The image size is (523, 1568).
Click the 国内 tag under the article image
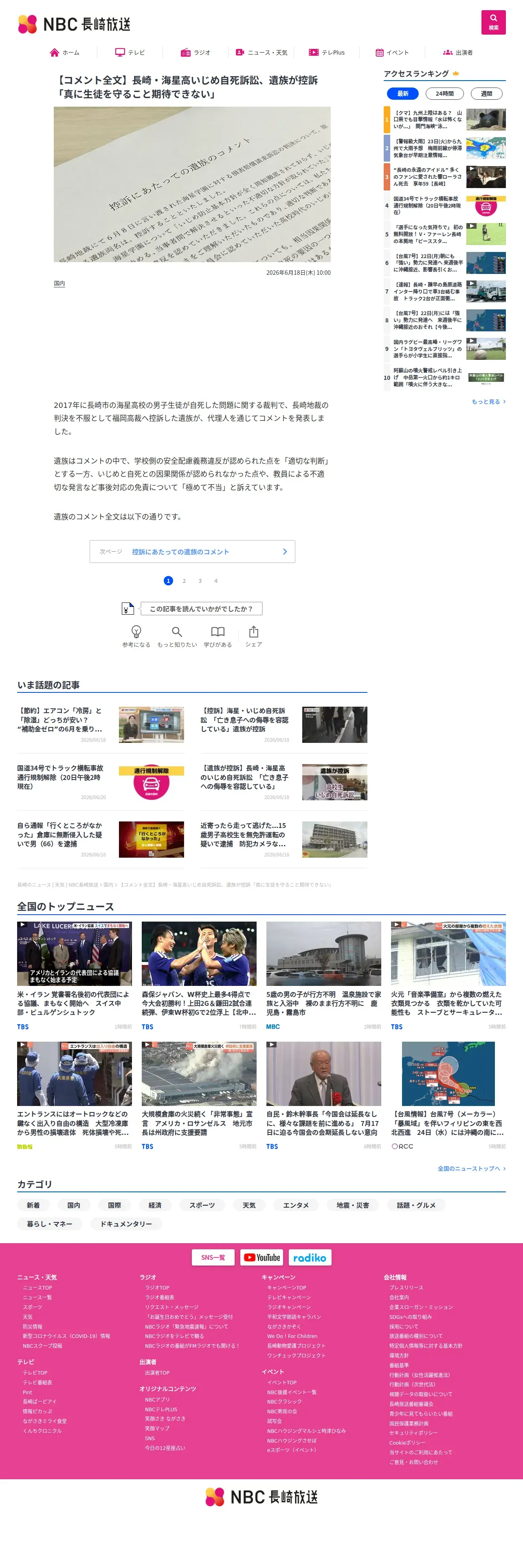coord(59,284)
